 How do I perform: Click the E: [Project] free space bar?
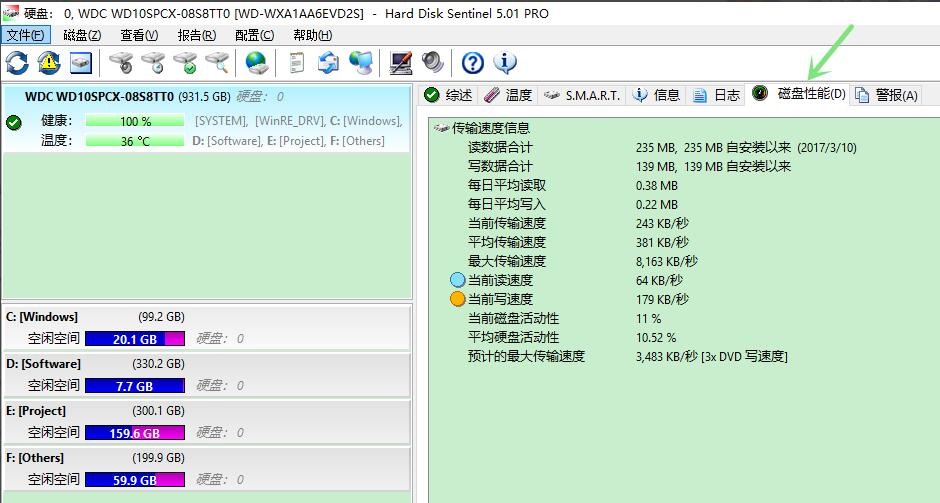coord(135,433)
